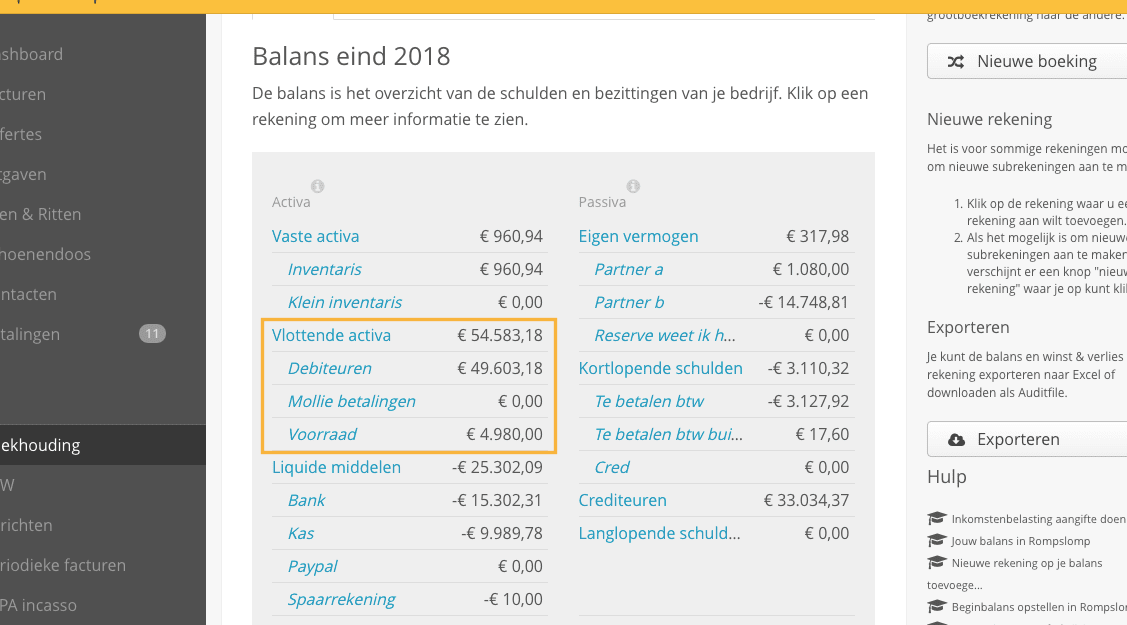This screenshot has height=625, width=1127.
Task: Open the Jouw balans in Rompslomp help link
Action: (1020, 541)
